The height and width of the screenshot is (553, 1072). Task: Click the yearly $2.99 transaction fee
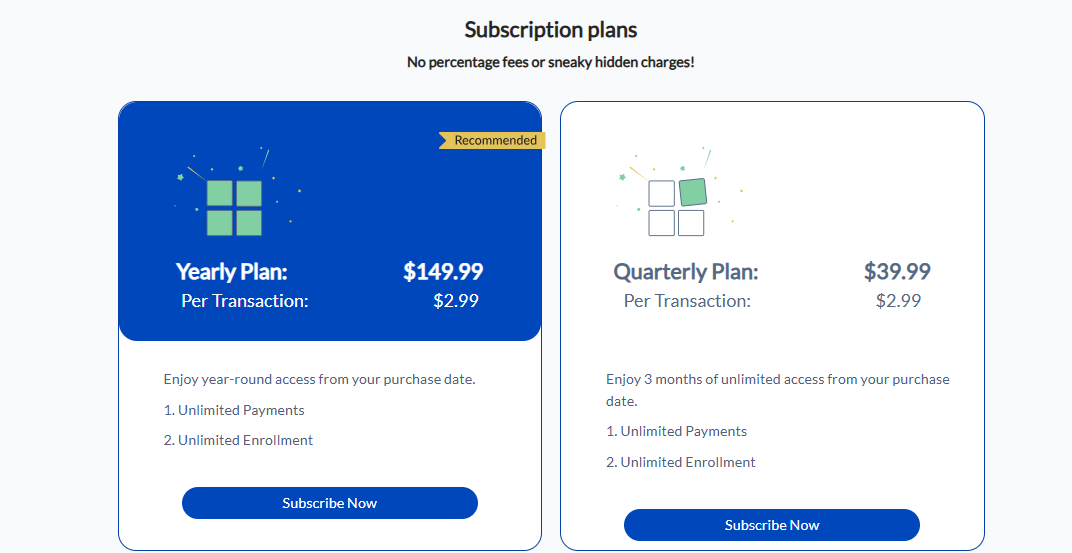[x=456, y=301]
